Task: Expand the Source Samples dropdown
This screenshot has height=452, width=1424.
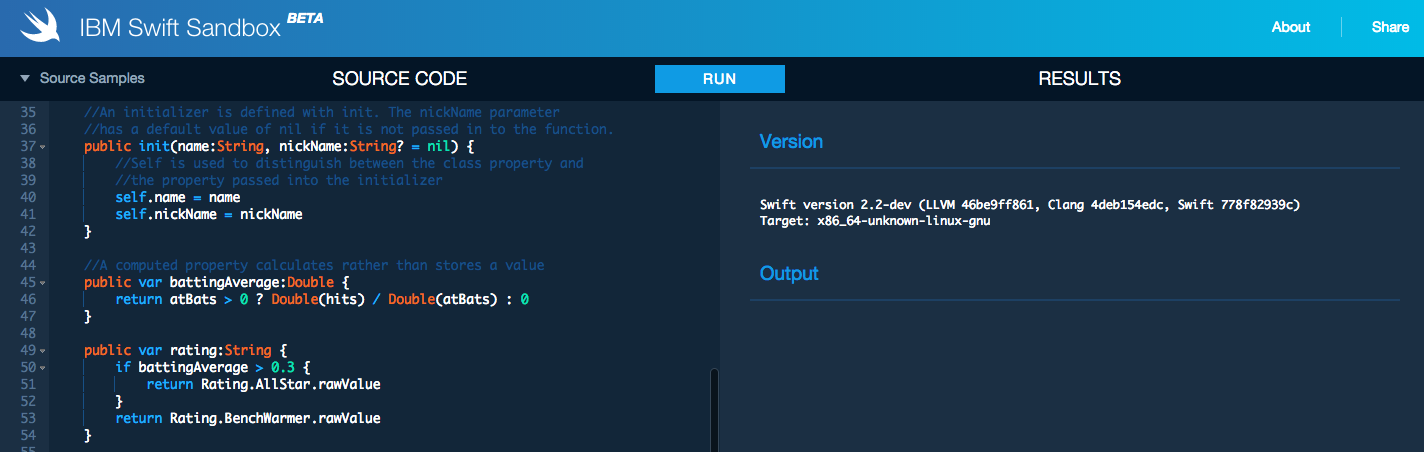Action: 83,78
